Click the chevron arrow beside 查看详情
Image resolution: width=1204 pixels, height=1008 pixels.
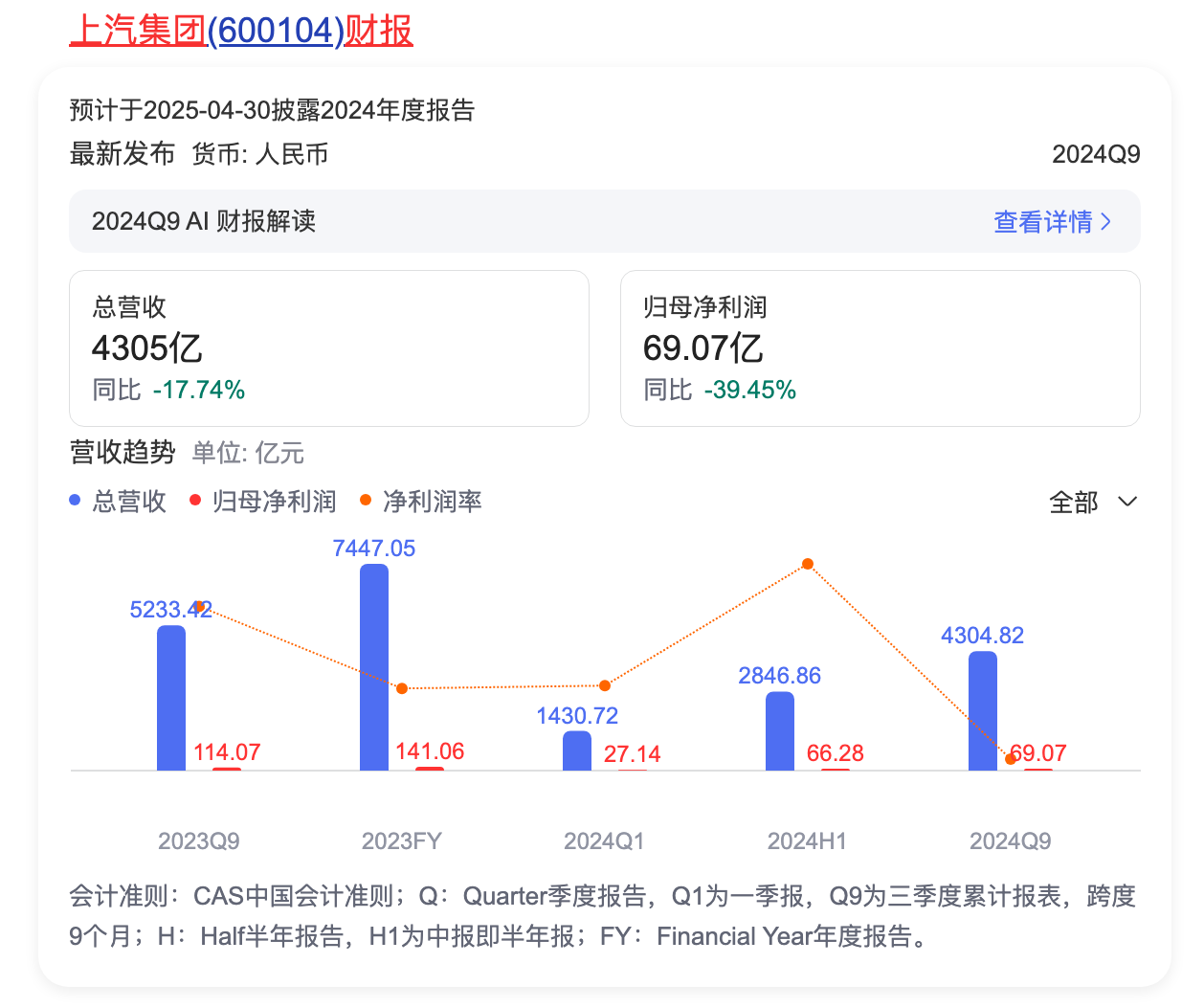click(1106, 222)
